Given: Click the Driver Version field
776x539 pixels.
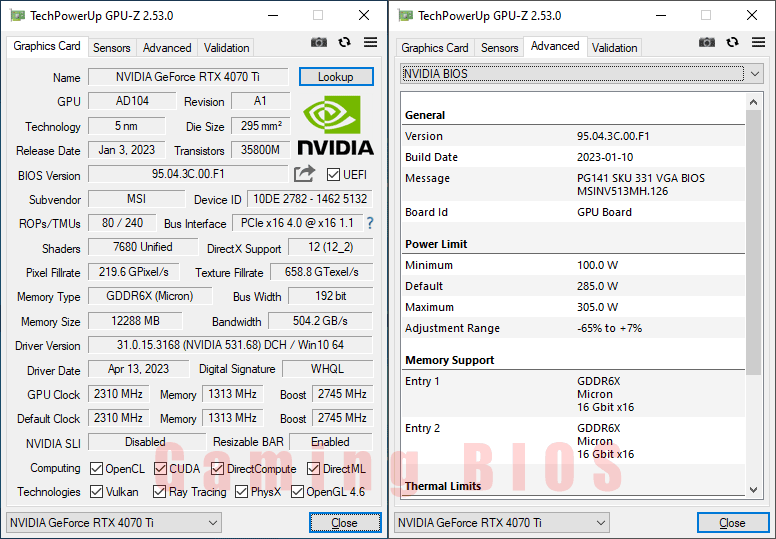Looking at the screenshot, I should [x=230, y=345].
